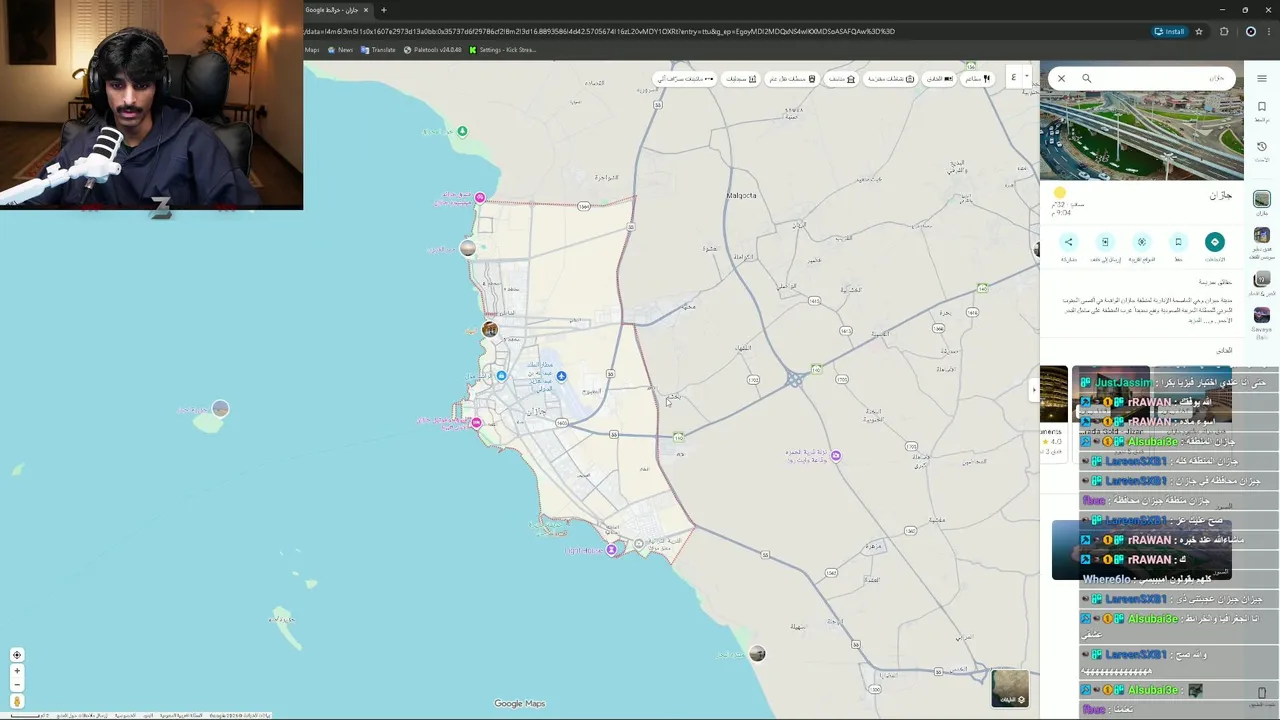Viewport: 1280px width, 720px height.
Task: Click the Malgocta label on the map
Action: [x=741, y=195]
